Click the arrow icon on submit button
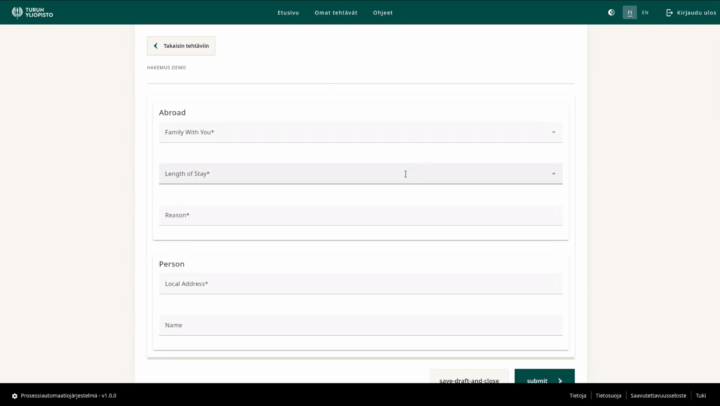The height and width of the screenshot is (406, 720). pos(560,381)
